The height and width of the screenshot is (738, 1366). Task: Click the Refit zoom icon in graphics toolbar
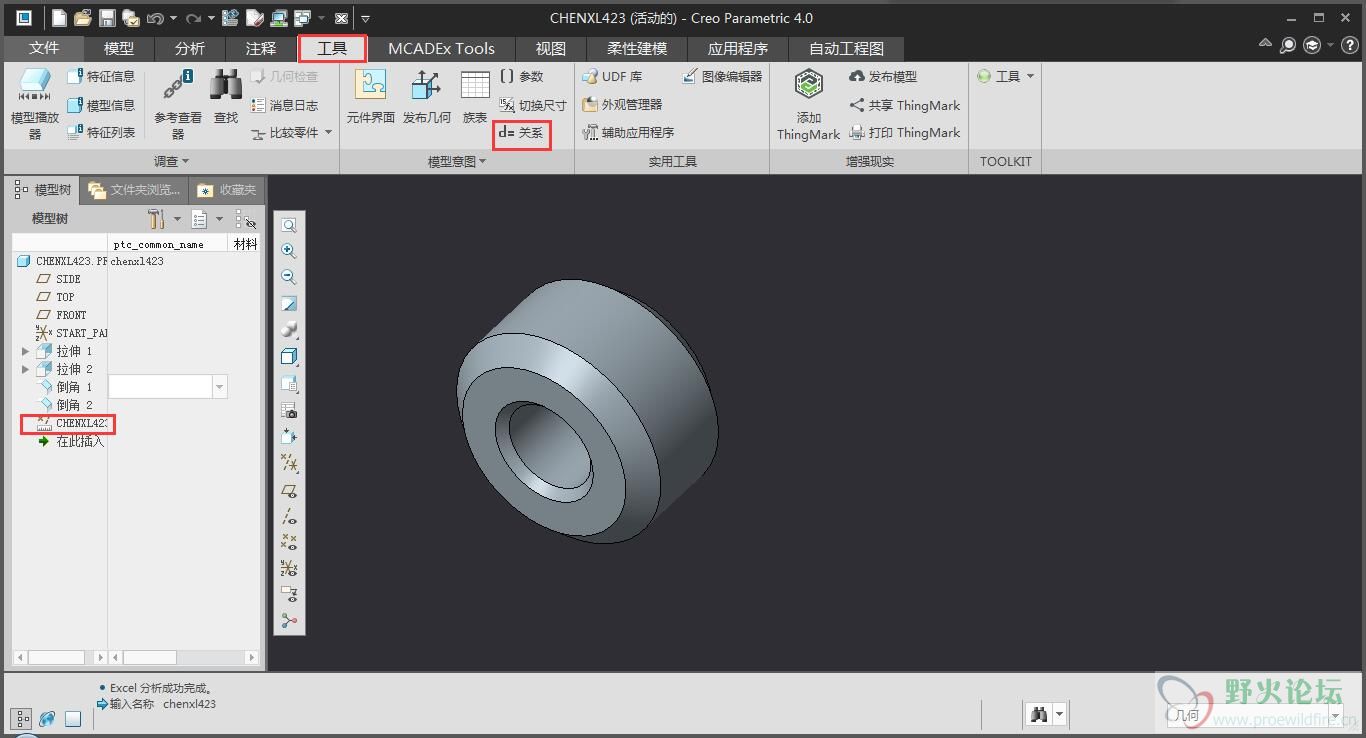pos(289,226)
